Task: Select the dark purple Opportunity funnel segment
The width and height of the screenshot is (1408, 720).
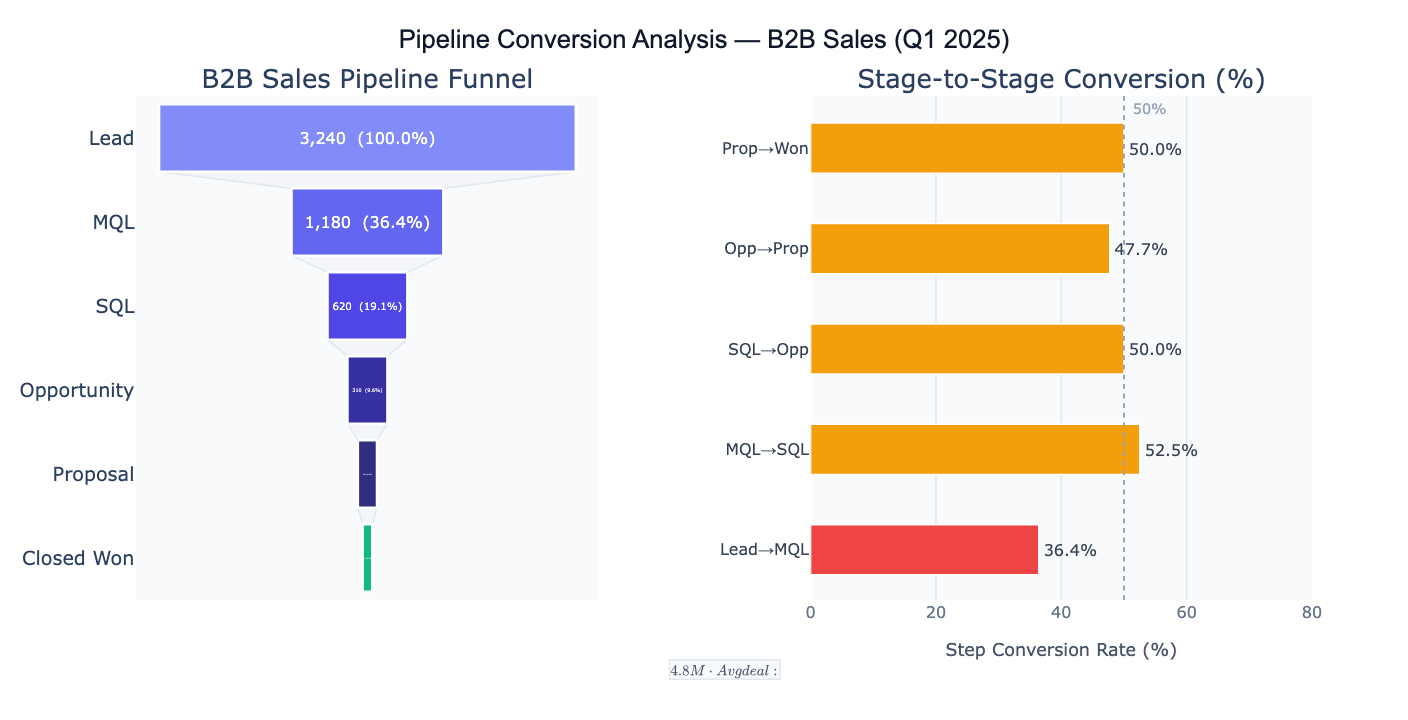Action: (x=367, y=390)
